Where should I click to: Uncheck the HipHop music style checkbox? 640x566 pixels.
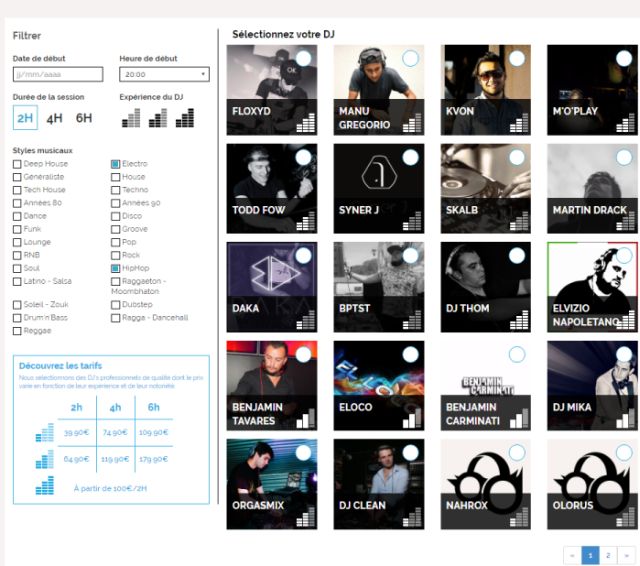point(115,268)
